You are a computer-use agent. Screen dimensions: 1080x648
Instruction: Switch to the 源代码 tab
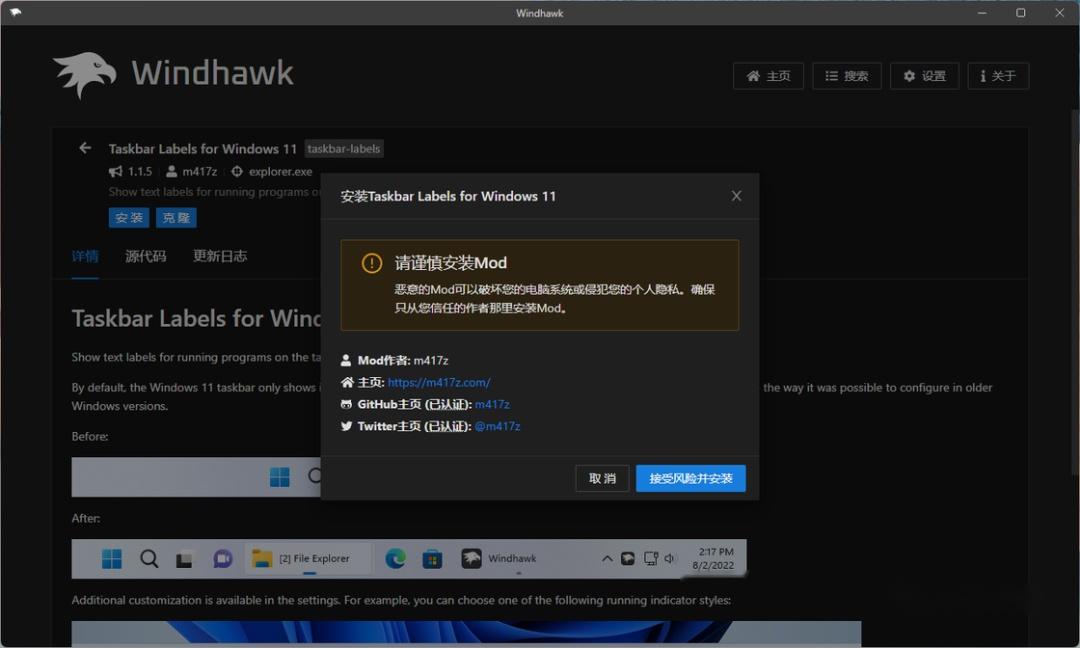click(145, 256)
